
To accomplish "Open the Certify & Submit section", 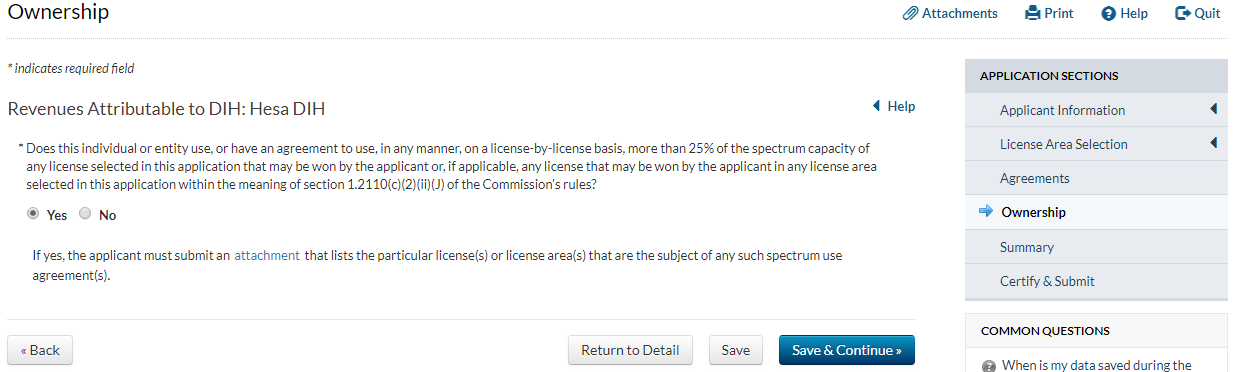I will click(x=1047, y=281).
